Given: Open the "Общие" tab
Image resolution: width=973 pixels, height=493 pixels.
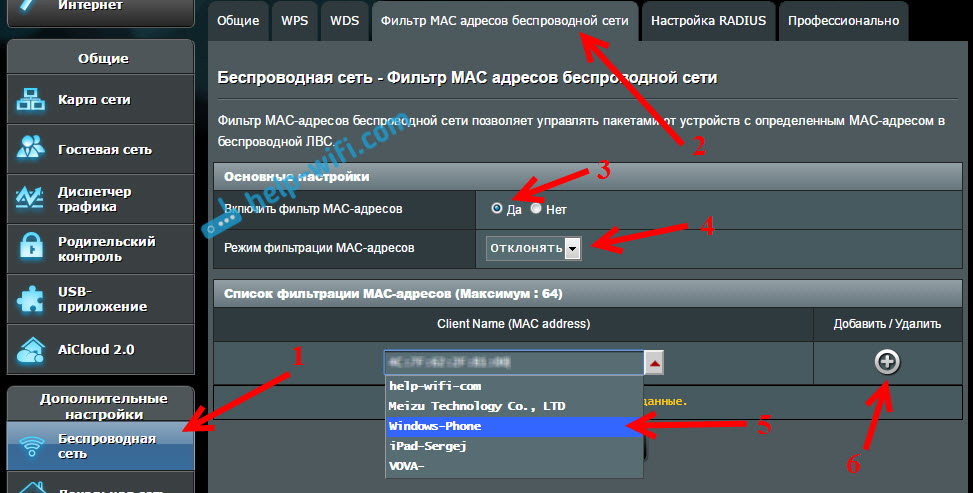Looking at the screenshot, I should (240, 20).
